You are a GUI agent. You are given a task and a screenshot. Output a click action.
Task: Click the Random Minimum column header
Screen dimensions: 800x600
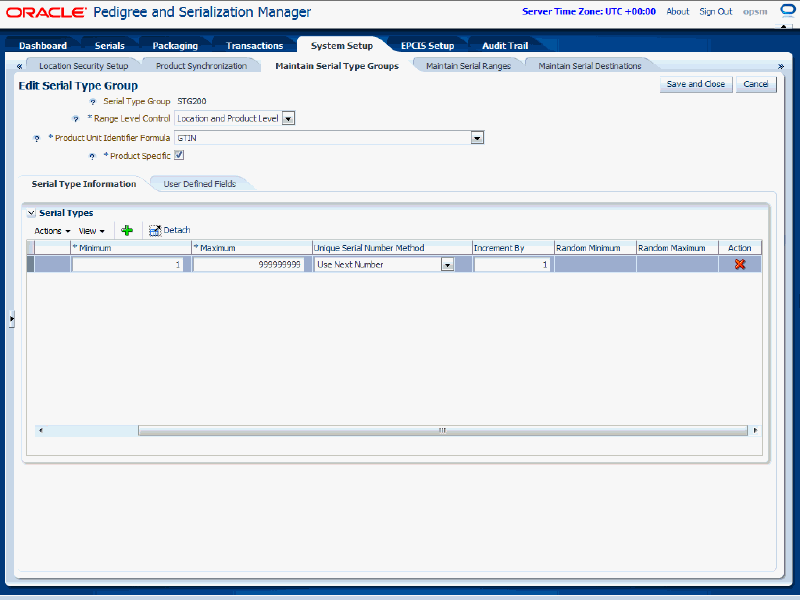click(x=595, y=248)
